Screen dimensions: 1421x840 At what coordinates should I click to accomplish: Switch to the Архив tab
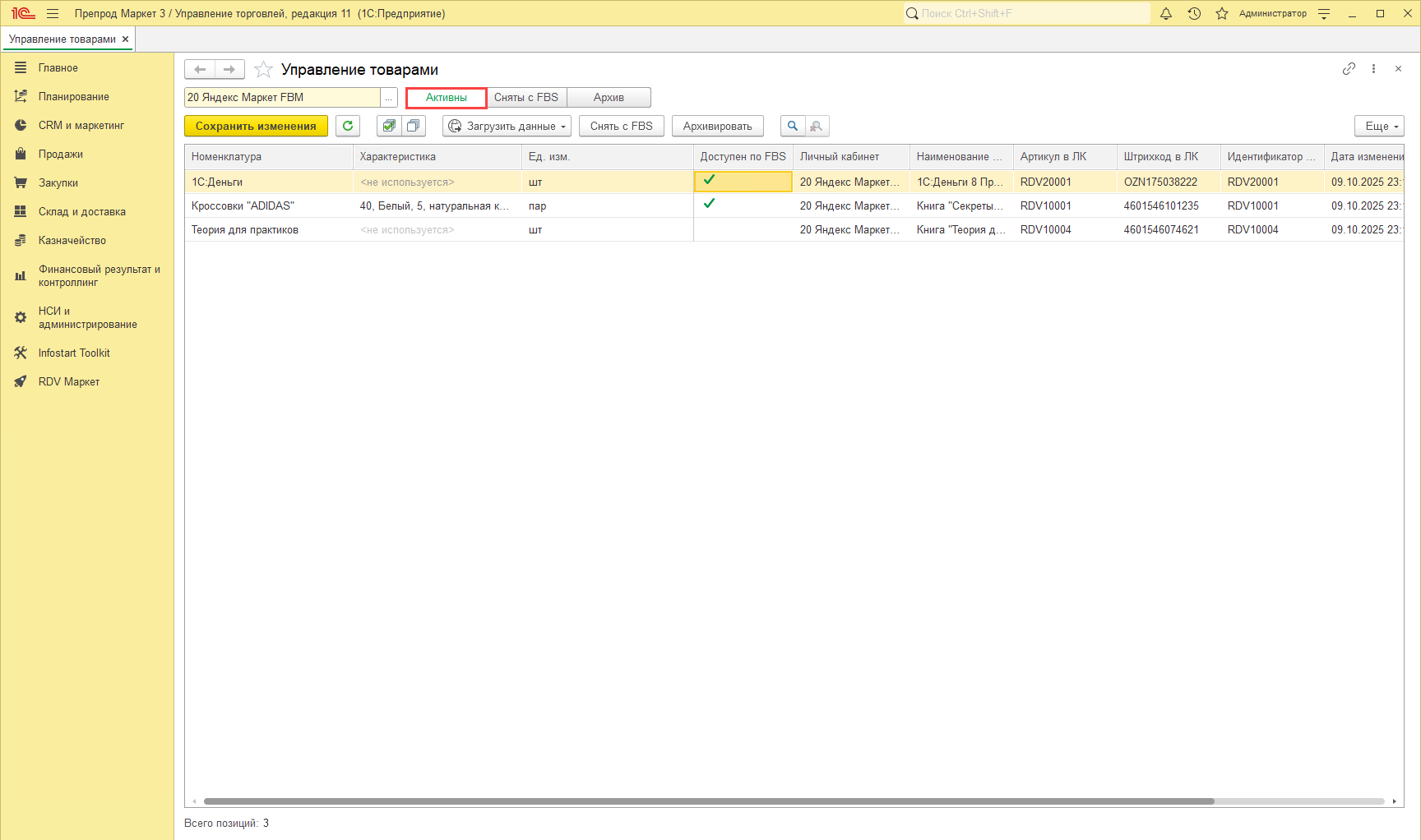pos(609,97)
